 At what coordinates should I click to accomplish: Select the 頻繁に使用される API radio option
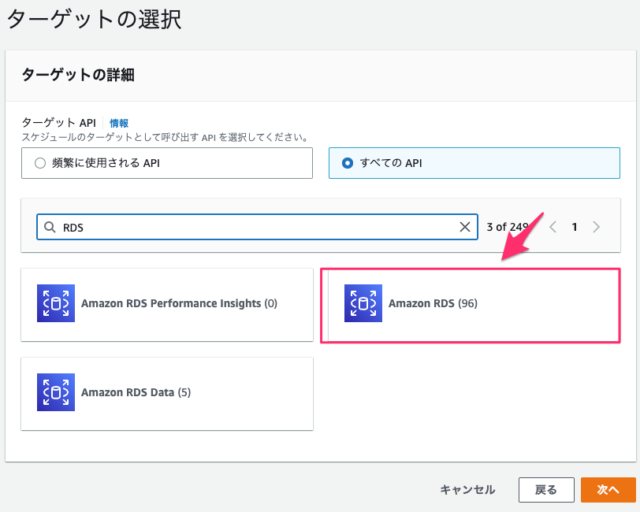coord(40,163)
